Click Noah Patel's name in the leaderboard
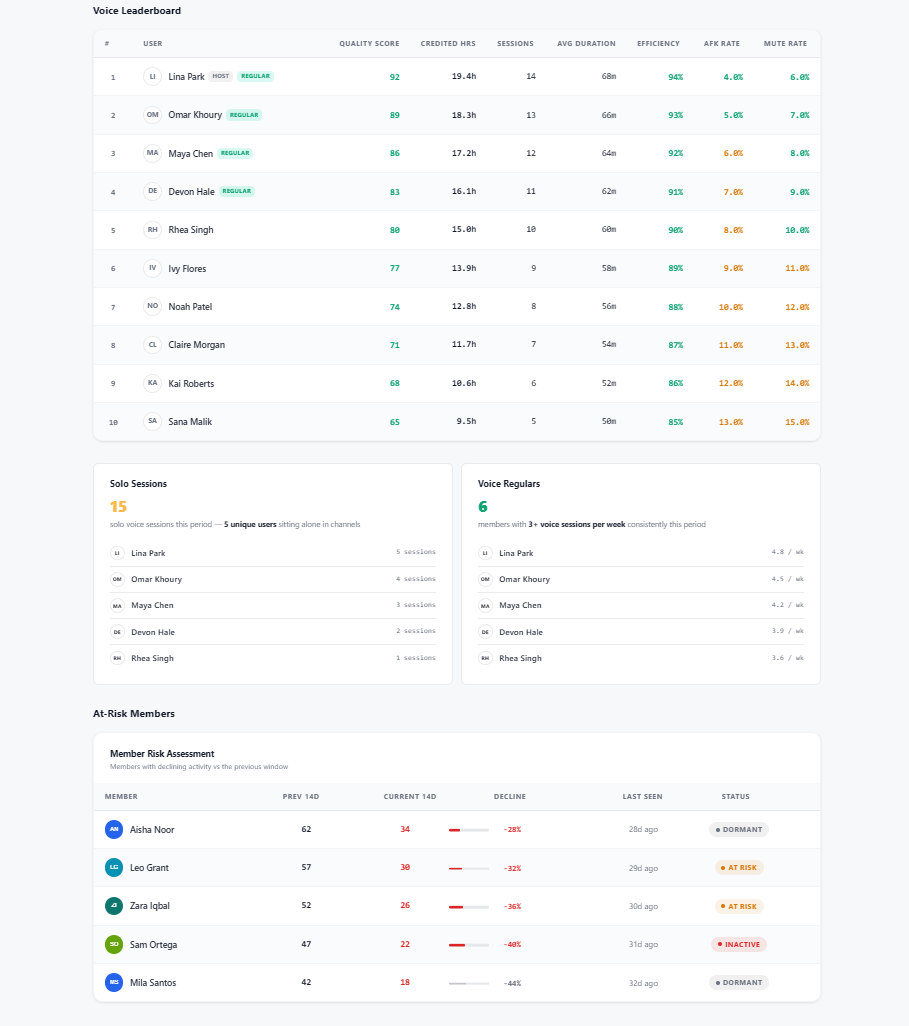This screenshot has height=1026, width=909. pyautogui.click(x=190, y=307)
